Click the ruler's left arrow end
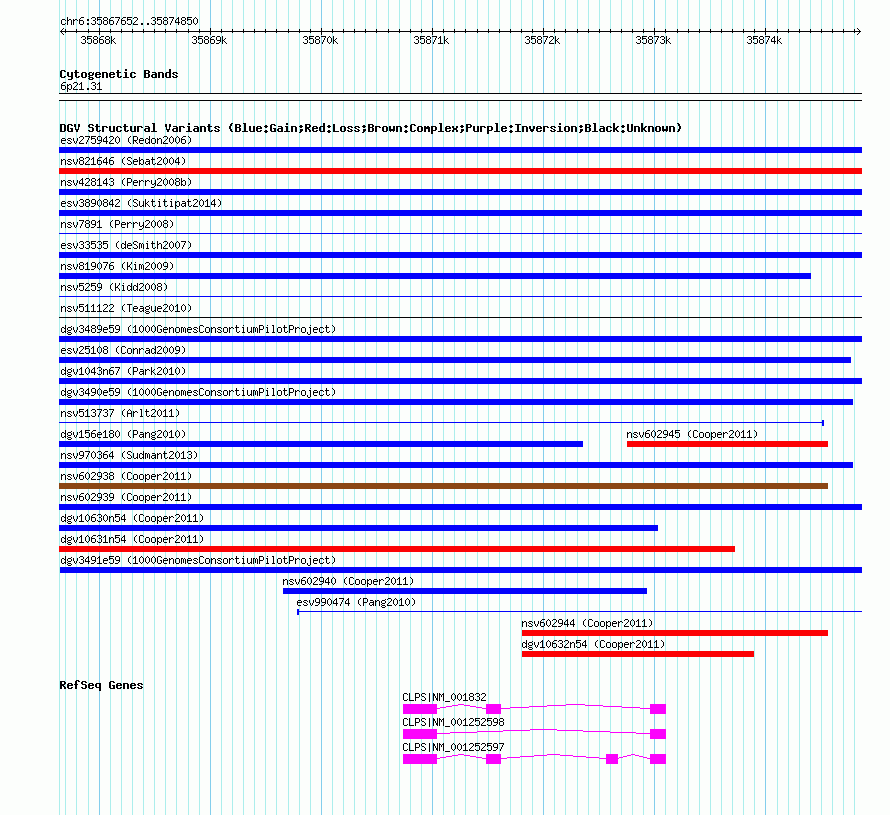The height and width of the screenshot is (815, 890). point(63,31)
